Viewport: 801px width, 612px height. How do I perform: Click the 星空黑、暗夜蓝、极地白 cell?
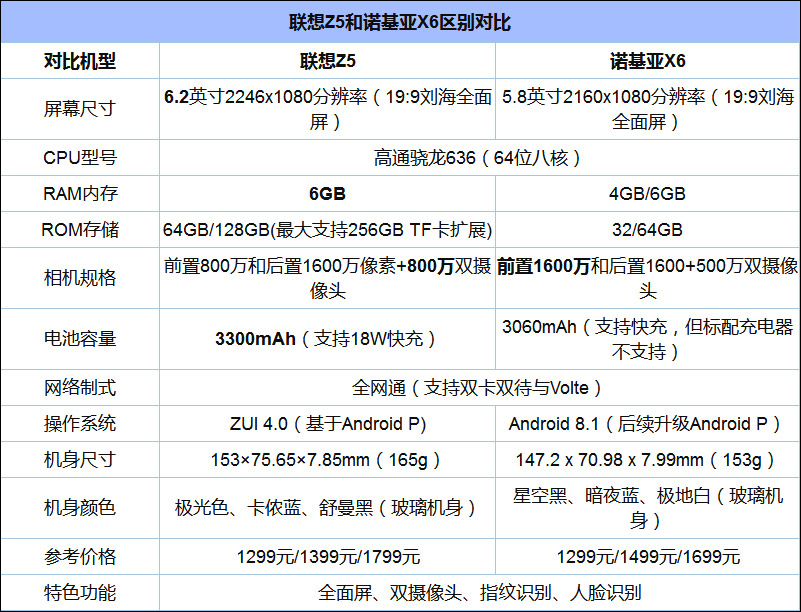(647, 508)
